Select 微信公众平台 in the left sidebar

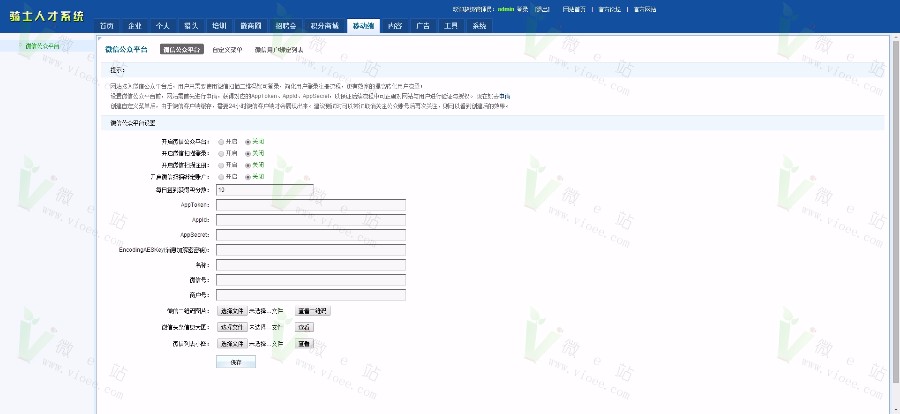pyautogui.click(x=42, y=46)
